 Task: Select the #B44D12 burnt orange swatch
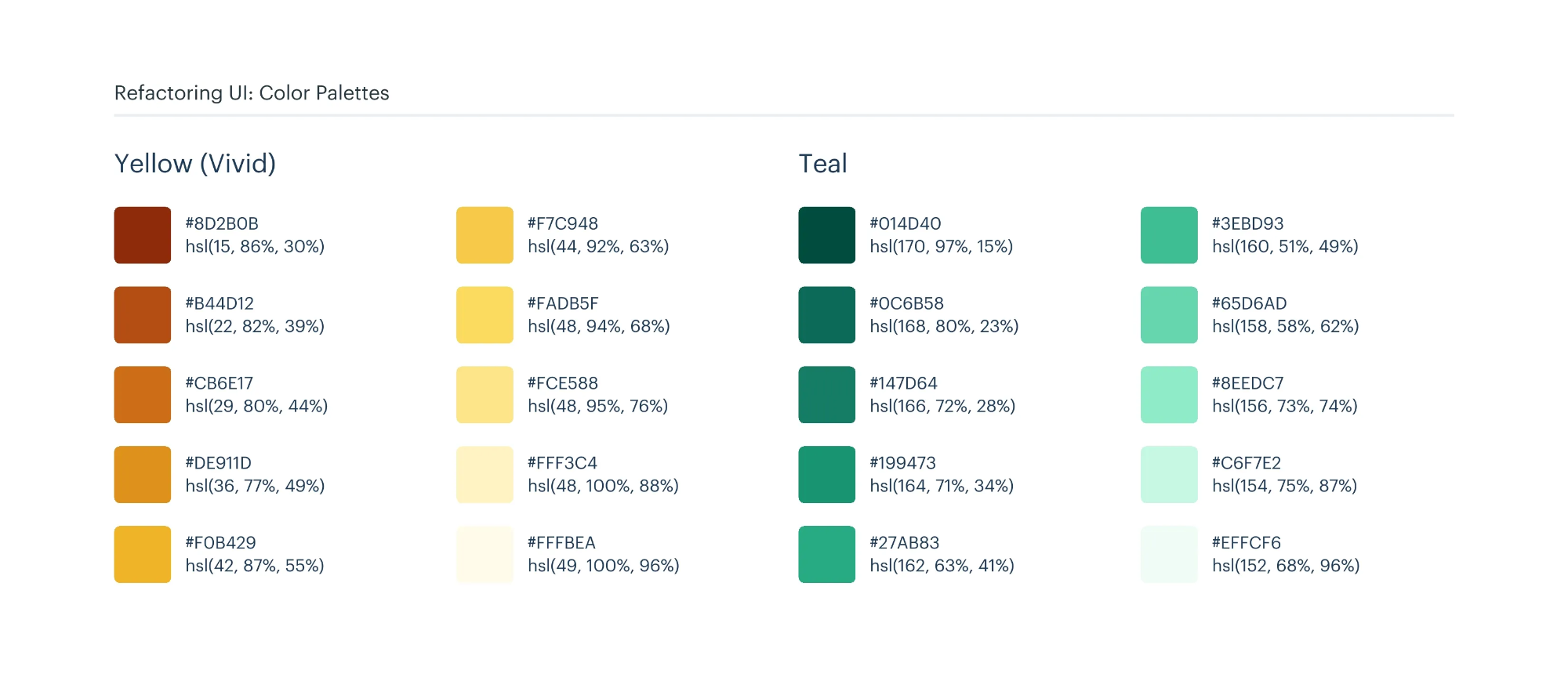point(143,315)
